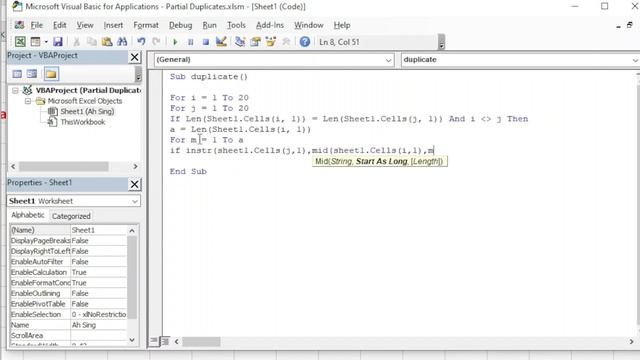Click the Break pause icon

[x=191, y=42]
